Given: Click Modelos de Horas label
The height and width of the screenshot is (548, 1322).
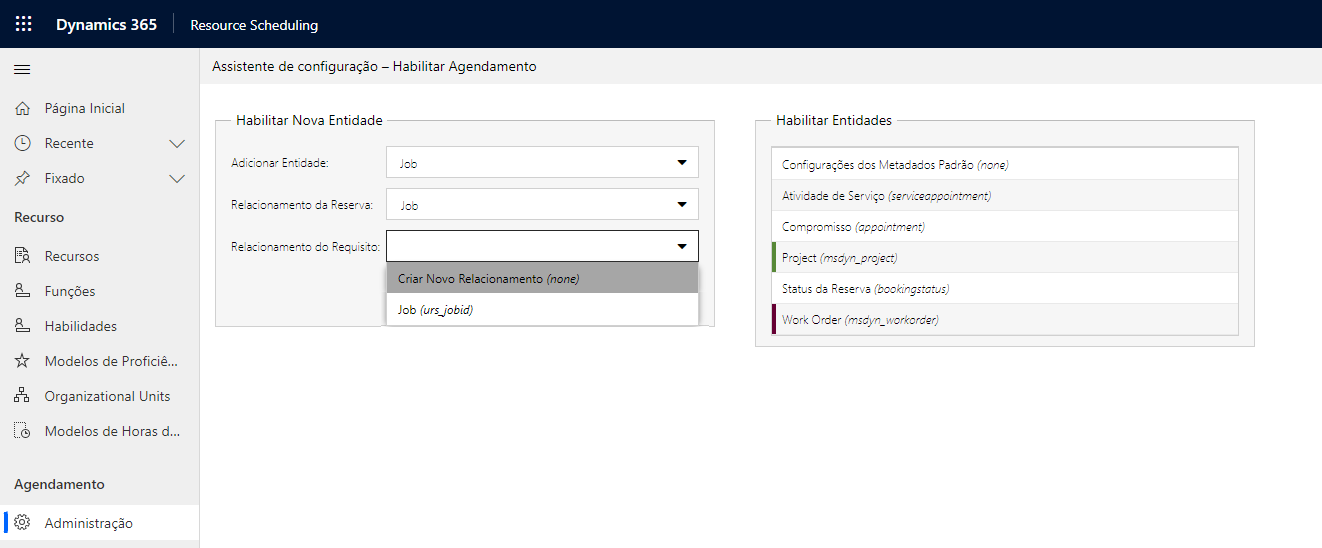Looking at the screenshot, I should (x=112, y=431).
